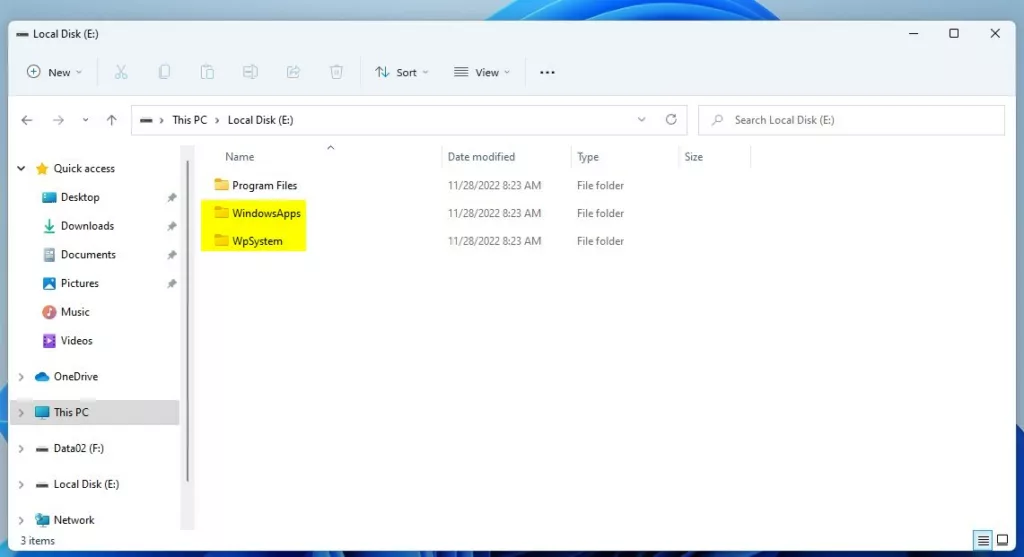
Task: Click the Paste clipboard icon
Action: coord(207,72)
